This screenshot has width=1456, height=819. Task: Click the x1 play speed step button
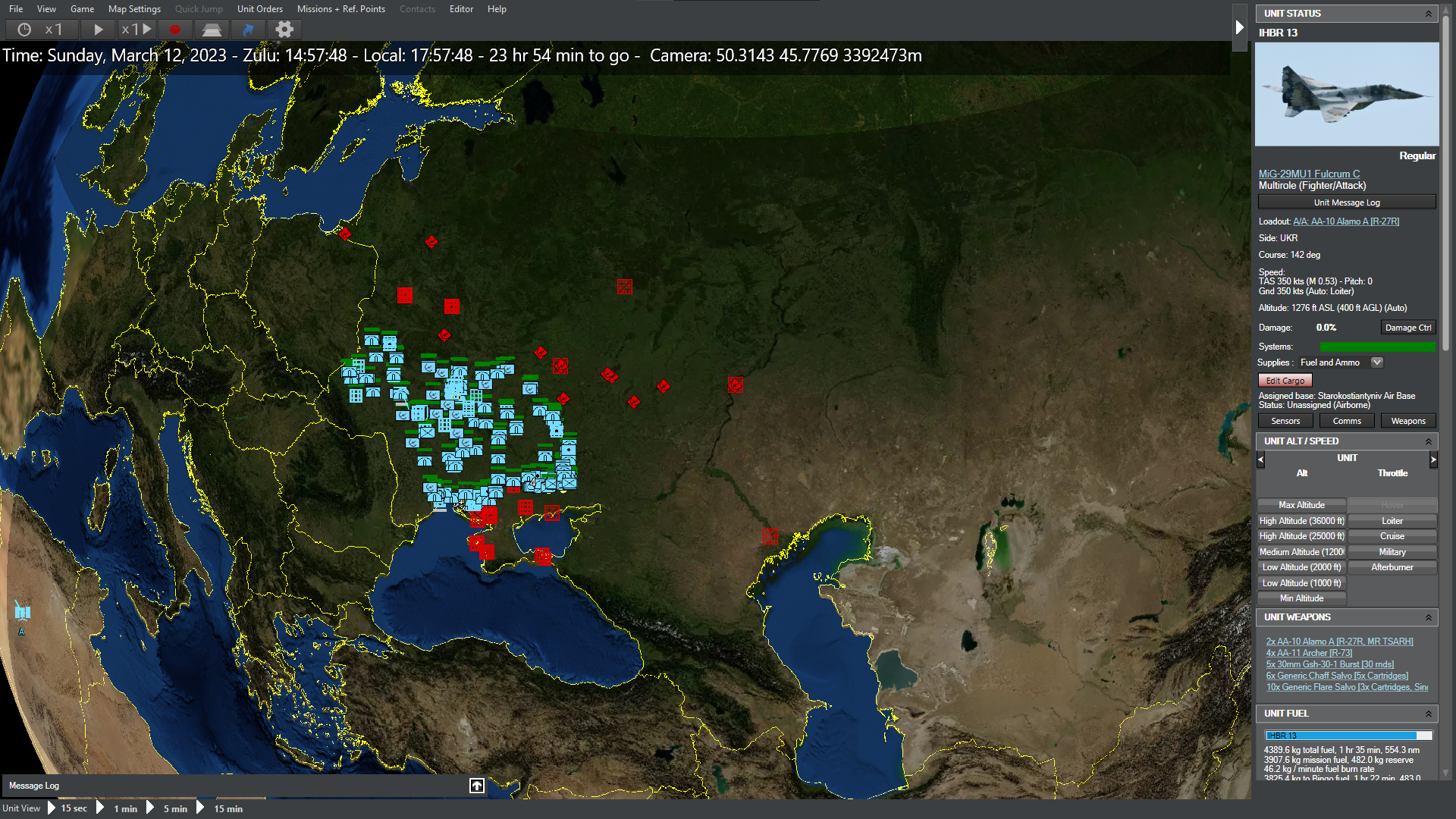pos(136,30)
